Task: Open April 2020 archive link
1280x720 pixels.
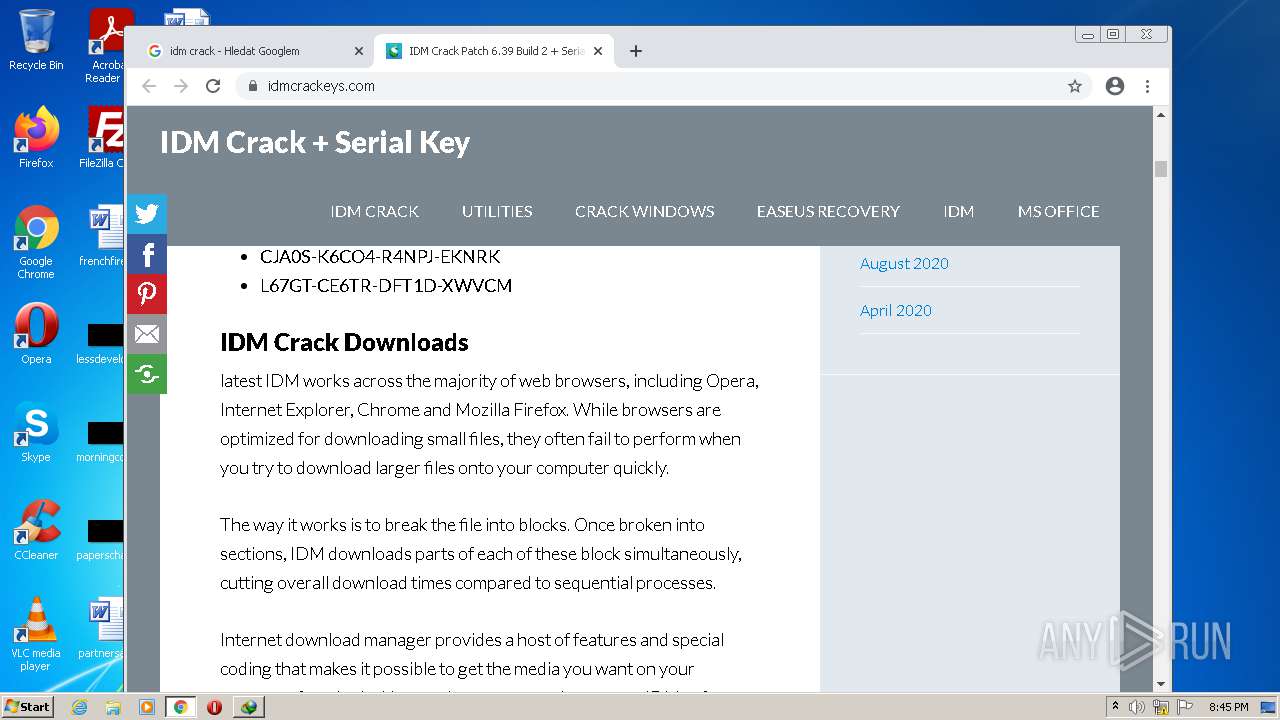Action: [x=896, y=310]
